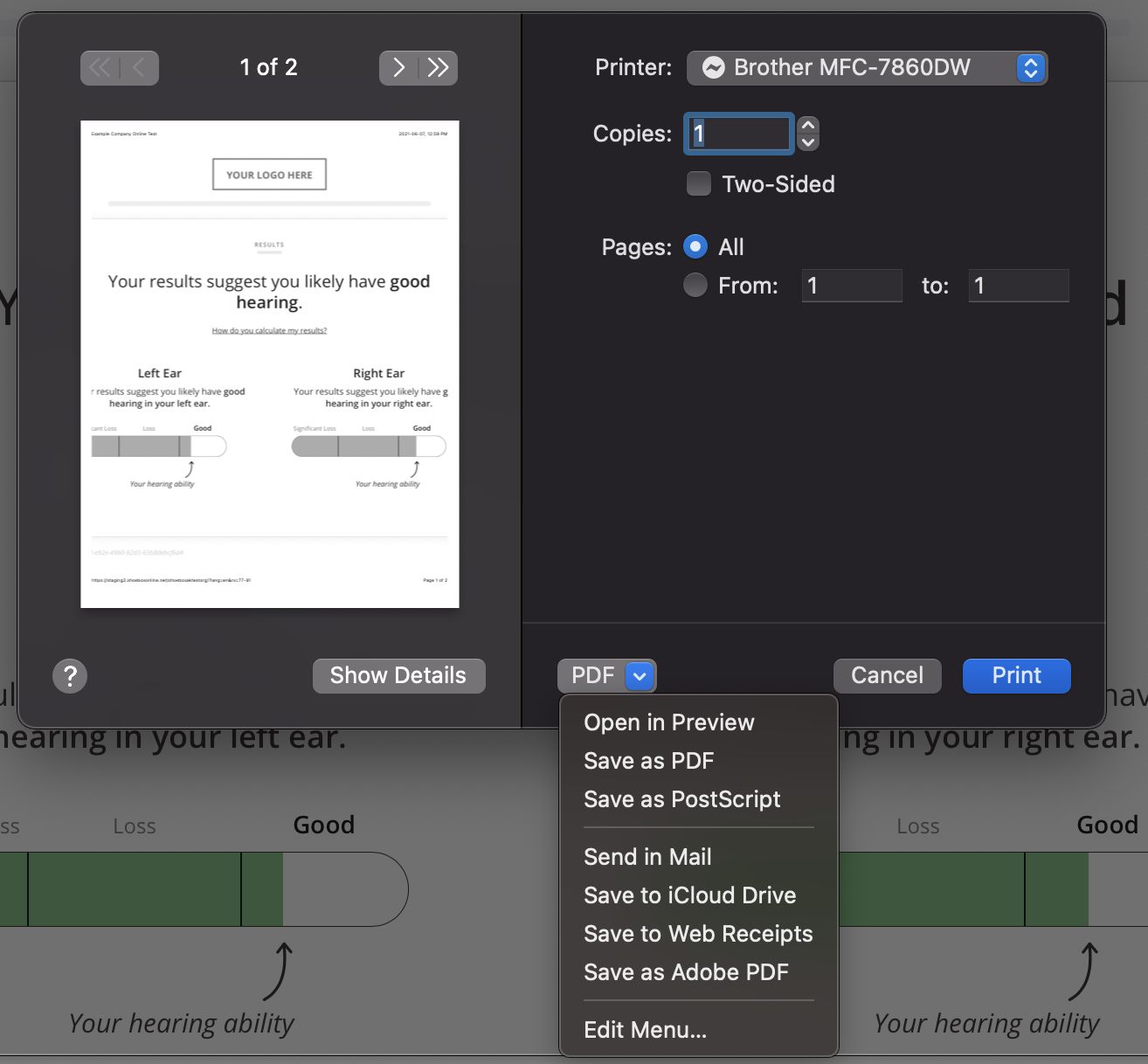Screen dimensions: 1148x1064
Task: Go to first page of print preview
Action: [100, 67]
